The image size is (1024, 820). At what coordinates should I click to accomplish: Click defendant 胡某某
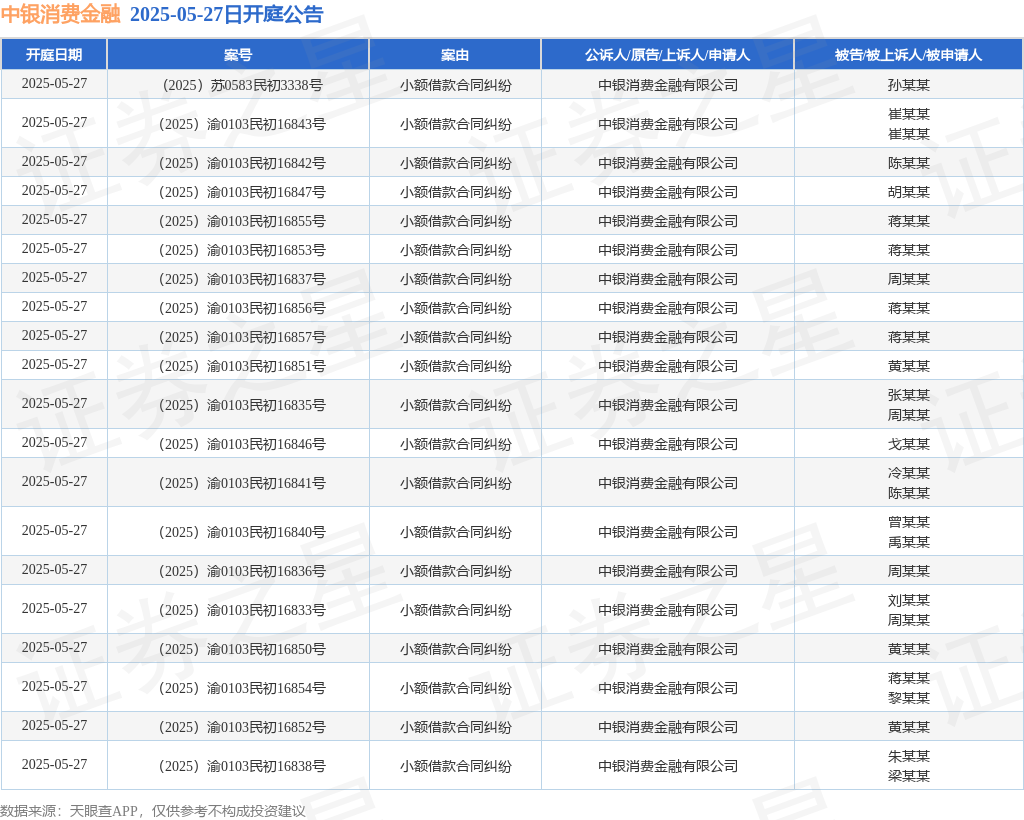point(908,192)
